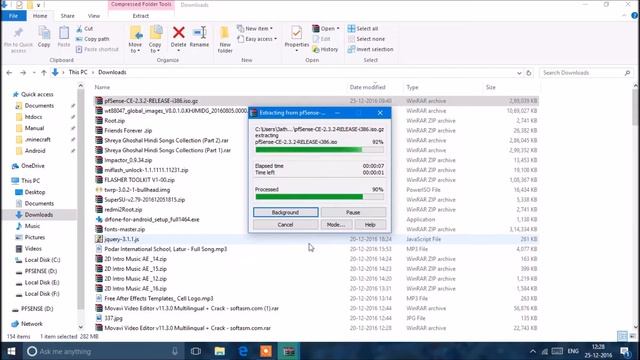The height and width of the screenshot is (360, 640).
Task: Open the Action Center notification icon
Action: pyautogui.click(x=625, y=351)
